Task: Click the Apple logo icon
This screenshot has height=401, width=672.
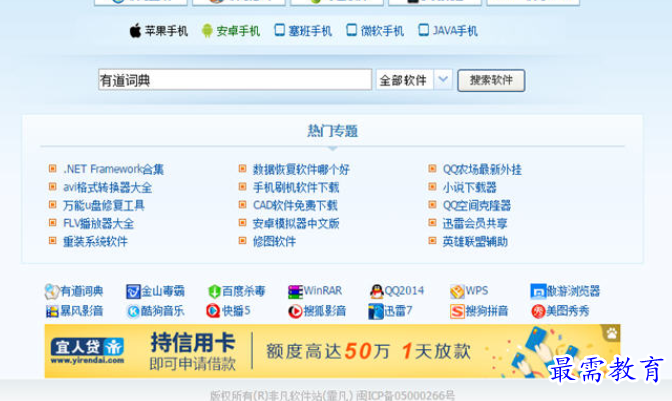Action: (x=135, y=30)
